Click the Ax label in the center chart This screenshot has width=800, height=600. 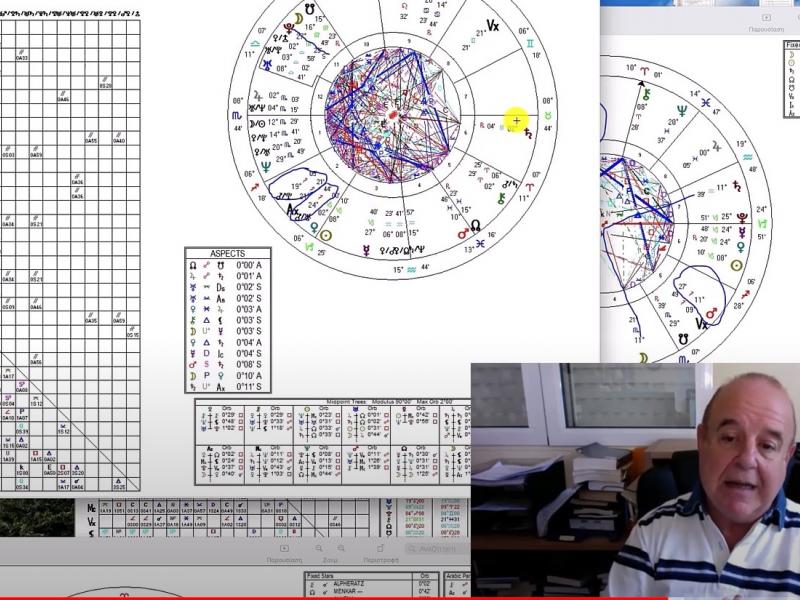pyautogui.click(x=292, y=211)
